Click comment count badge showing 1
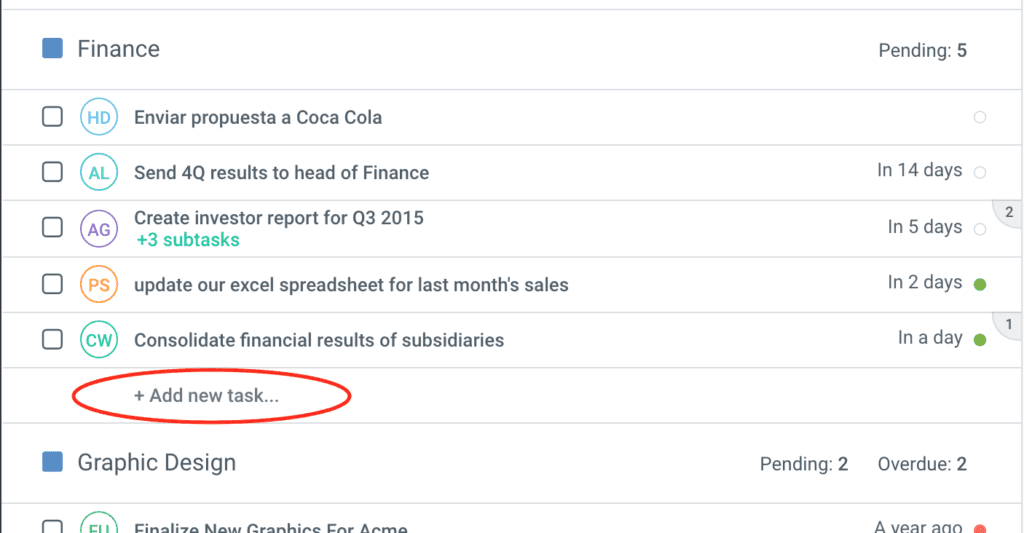The height and width of the screenshot is (533, 1024). click(1008, 324)
